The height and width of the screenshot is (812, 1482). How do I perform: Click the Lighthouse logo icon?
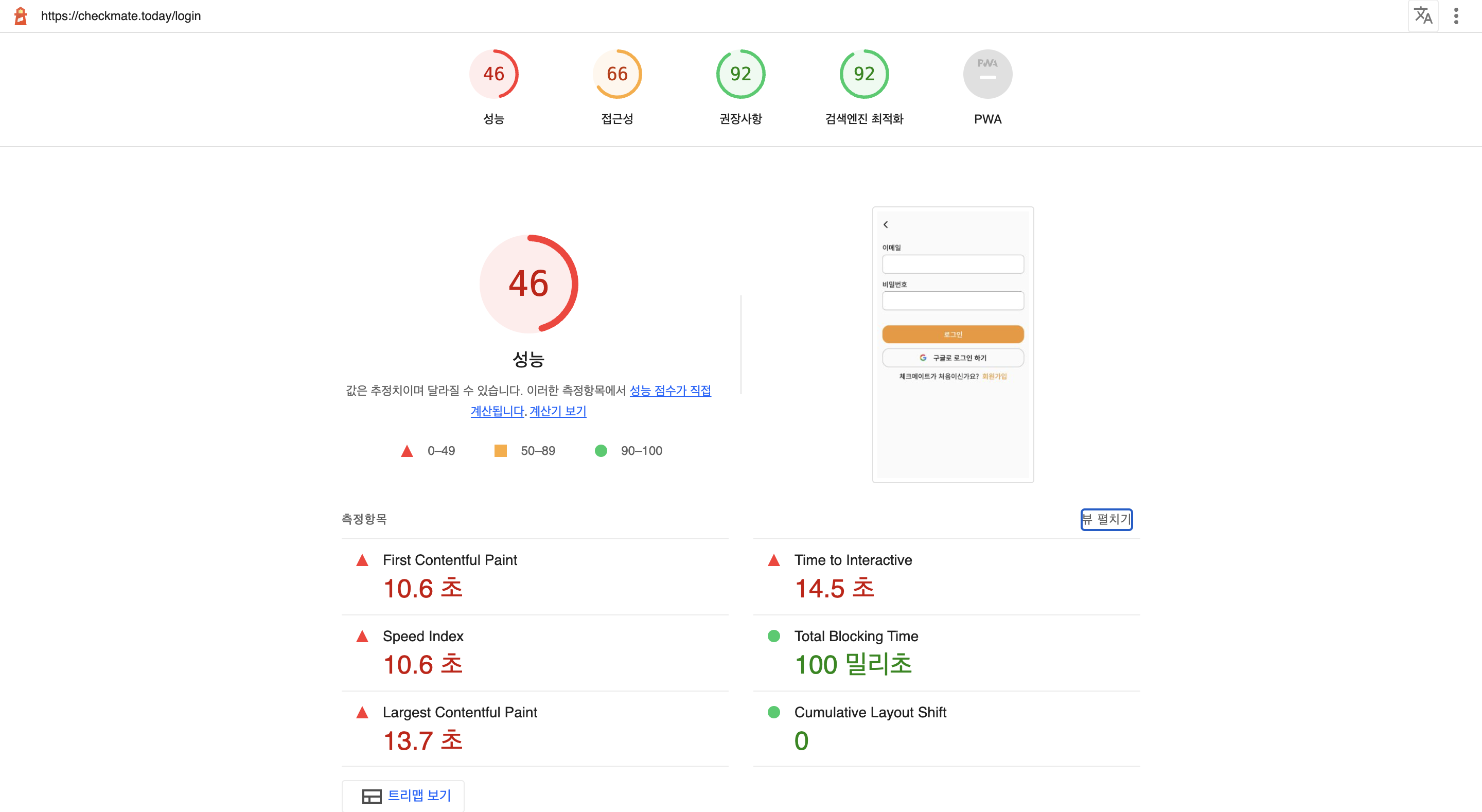point(21,15)
